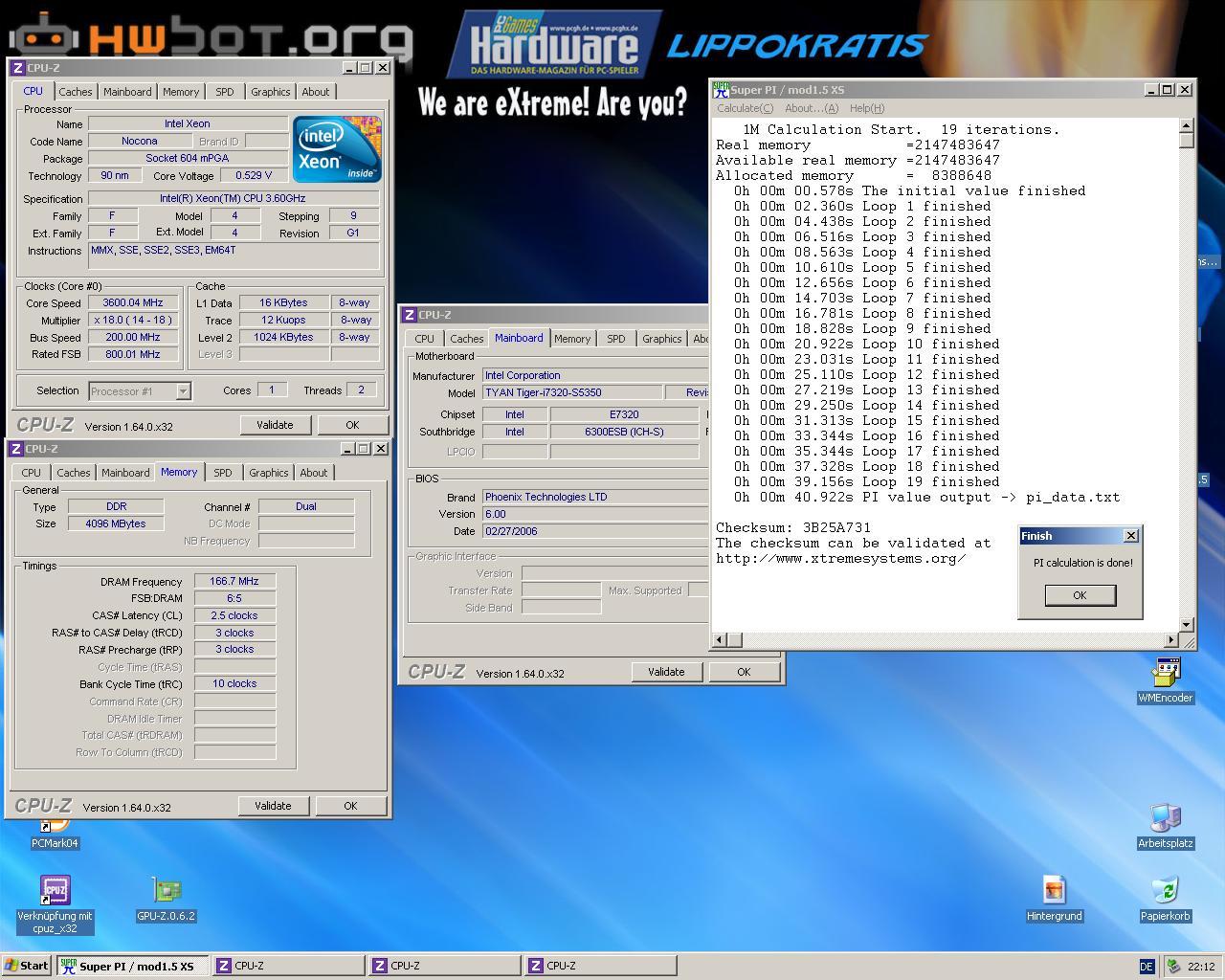The height and width of the screenshot is (980, 1225).
Task: Open the WMEncoder desktop icon
Action: pyautogui.click(x=1165, y=680)
